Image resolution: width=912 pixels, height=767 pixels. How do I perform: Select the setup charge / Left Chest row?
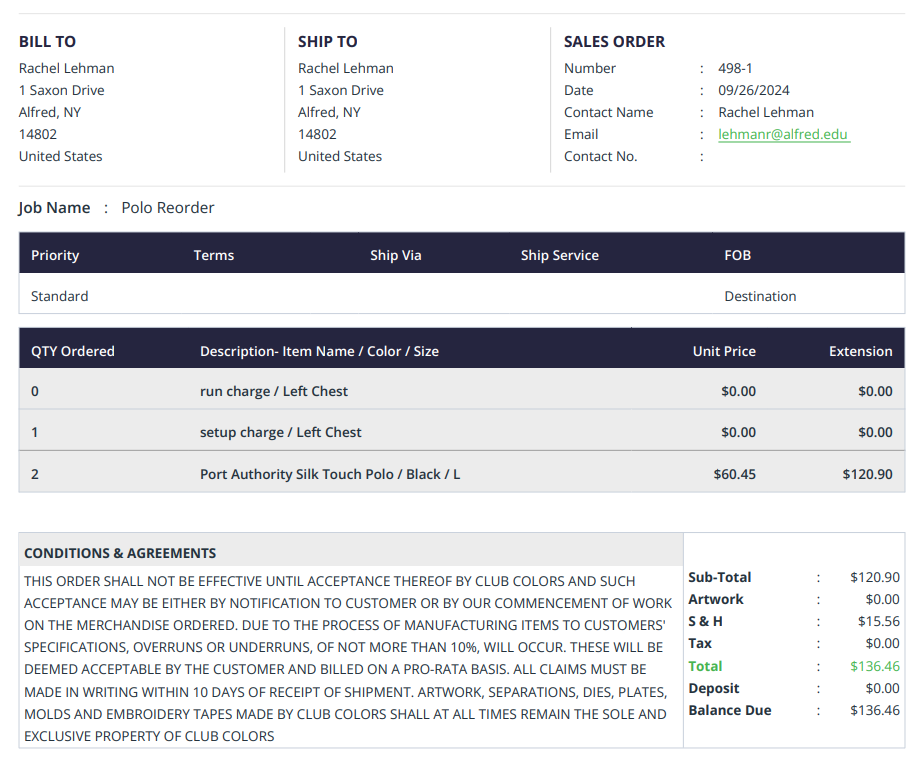pyautogui.click(x=281, y=432)
